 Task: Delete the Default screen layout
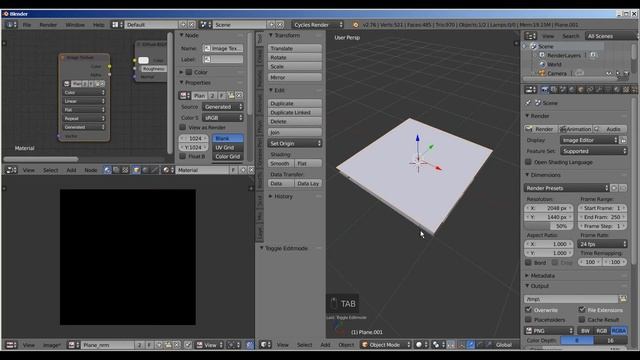click(191, 24)
